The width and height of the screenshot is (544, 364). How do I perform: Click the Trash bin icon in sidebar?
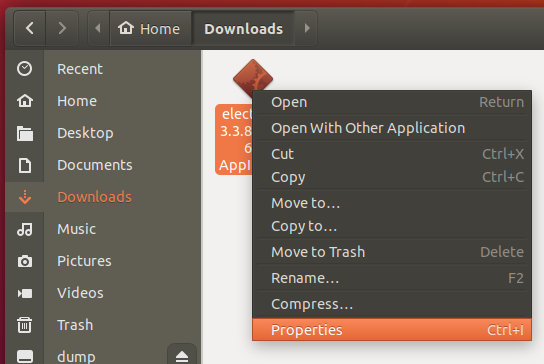pyautogui.click(x=25, y=325)
